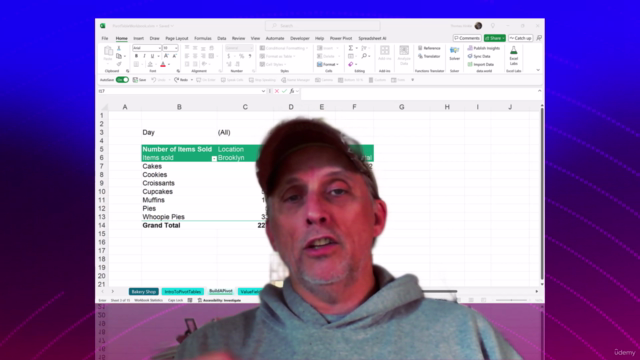Toggle Bold formatting

coord(136,56)
